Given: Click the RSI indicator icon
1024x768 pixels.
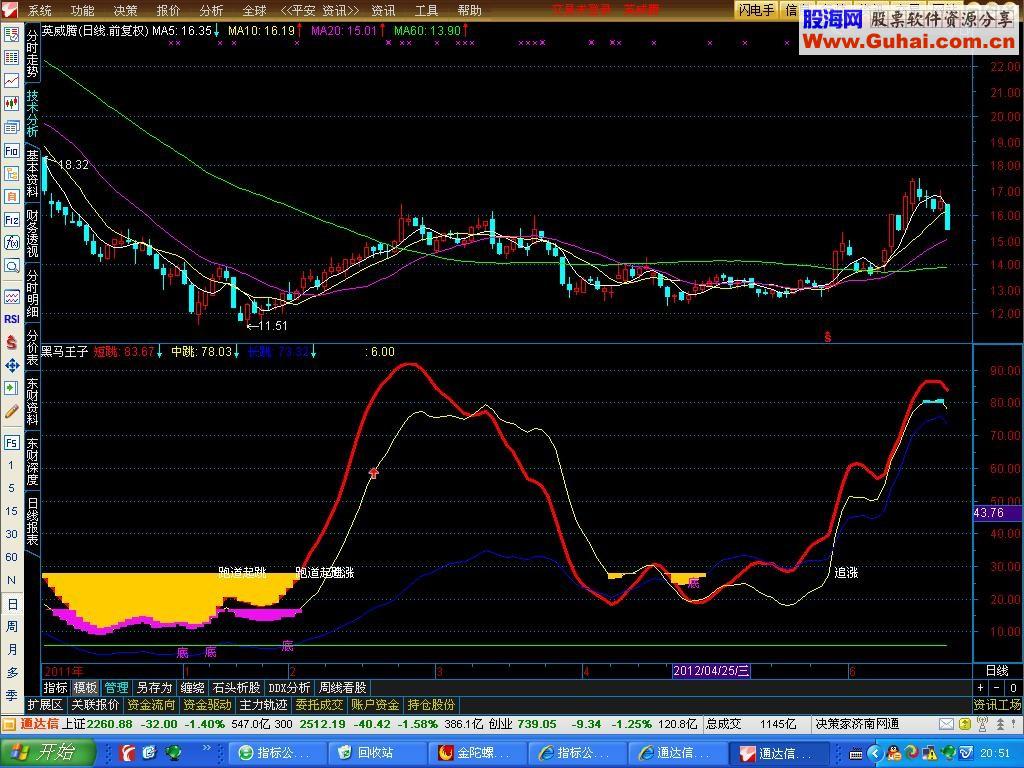Looking at the screenshot, I should pyautogui.click(x=12, y=319).
